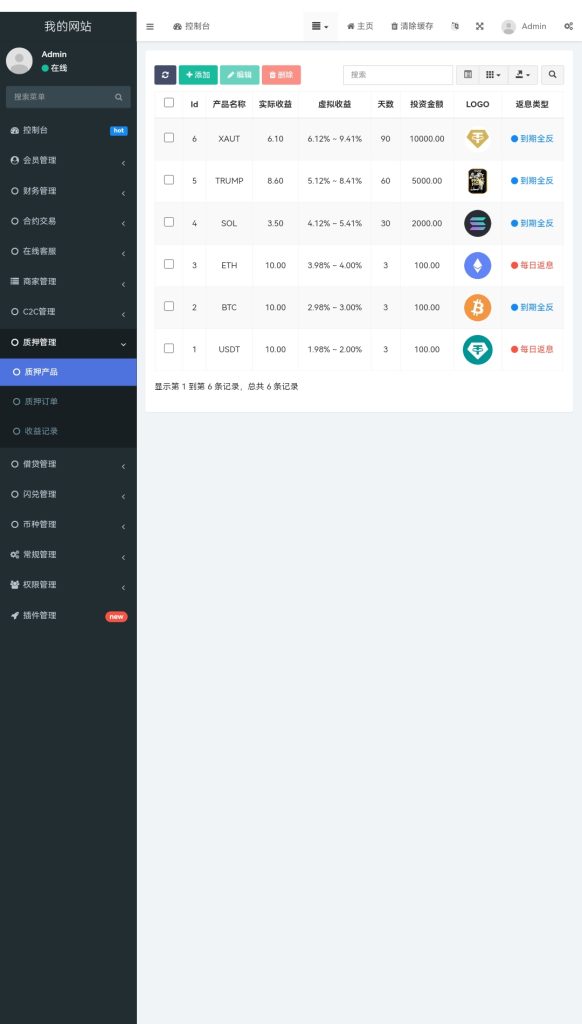The height and width of the screenshot is (1024, 582).
Task: Open settings gears icon at top right
Action: click(568, 26)
